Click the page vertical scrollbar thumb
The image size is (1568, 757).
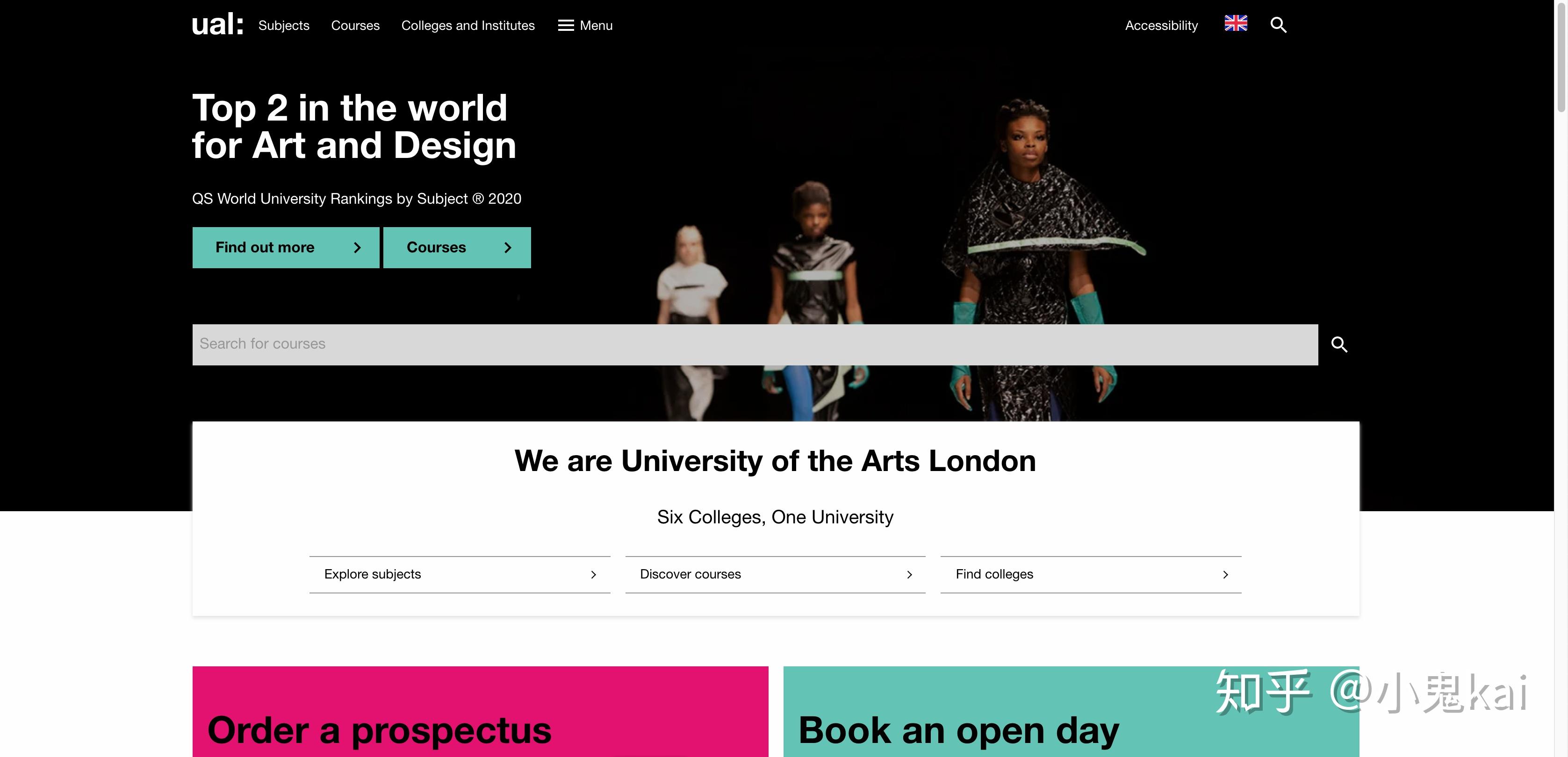pyautogui.click(x=1561, y=56)
